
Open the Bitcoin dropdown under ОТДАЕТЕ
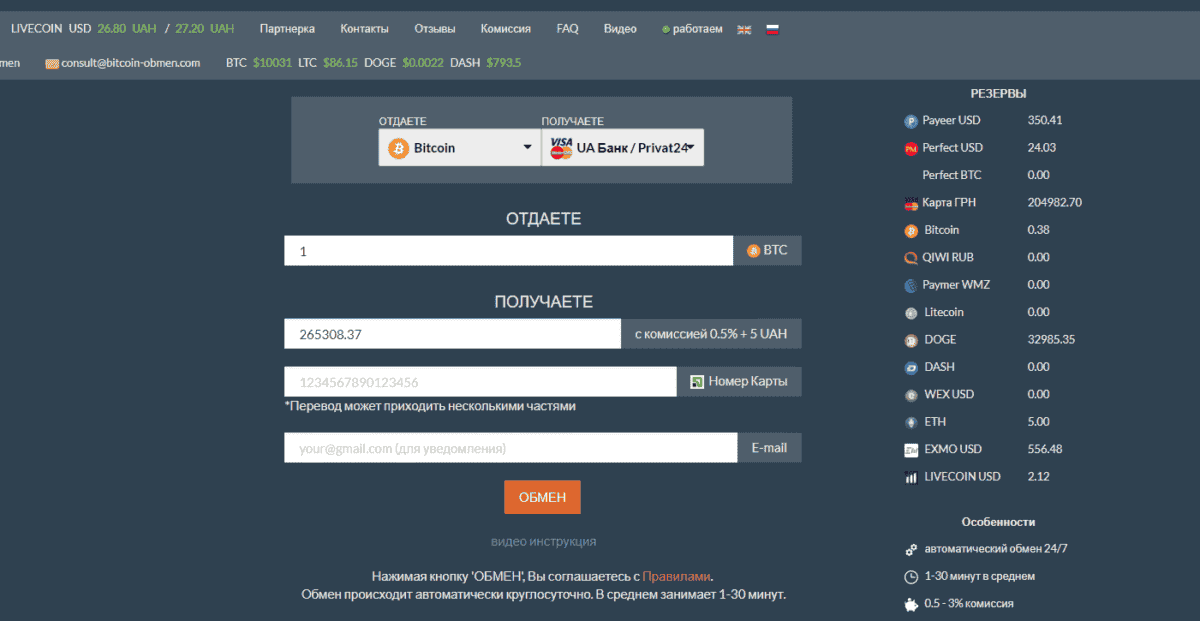click(x=459, y=147)
